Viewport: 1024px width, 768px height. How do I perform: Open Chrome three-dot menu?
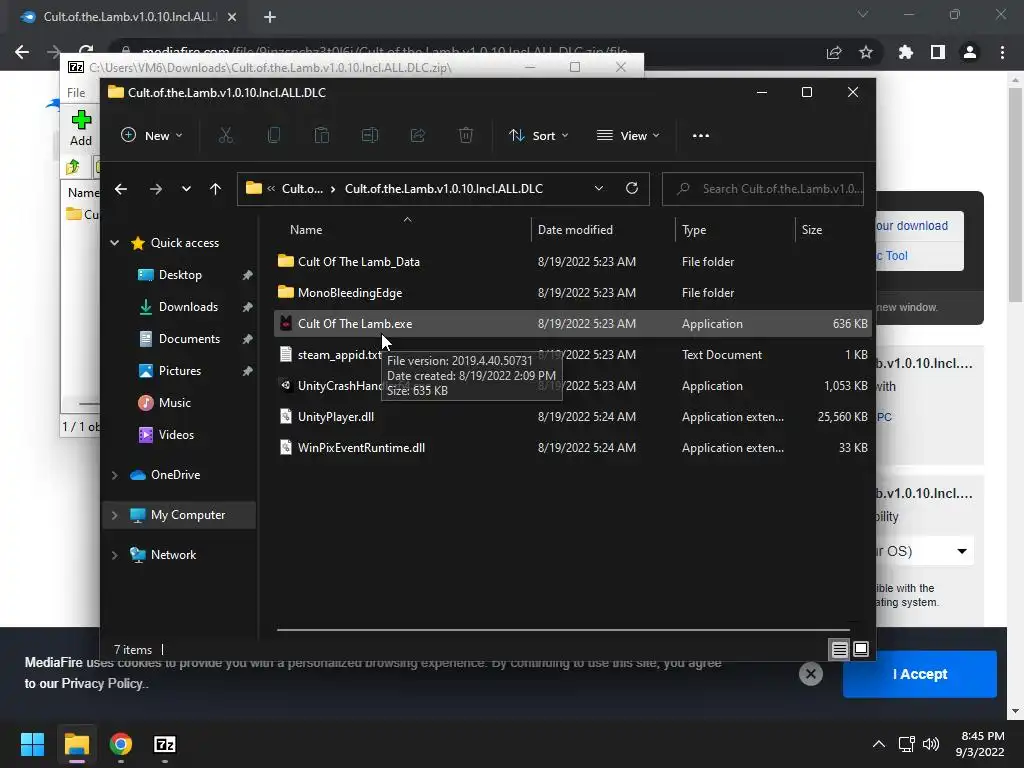point(1002,52)
